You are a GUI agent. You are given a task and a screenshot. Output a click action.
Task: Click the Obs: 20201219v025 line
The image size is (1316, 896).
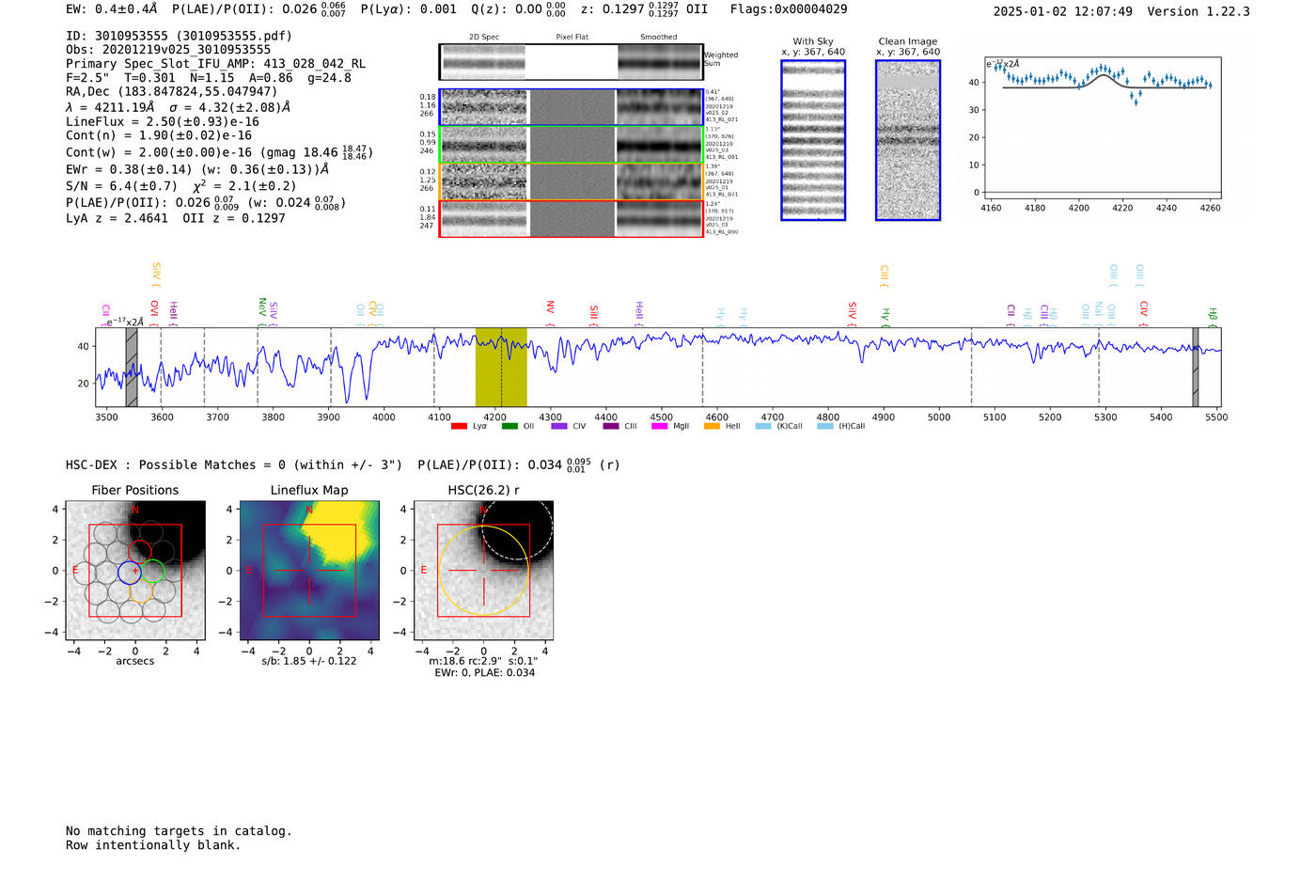coord(168,50)
